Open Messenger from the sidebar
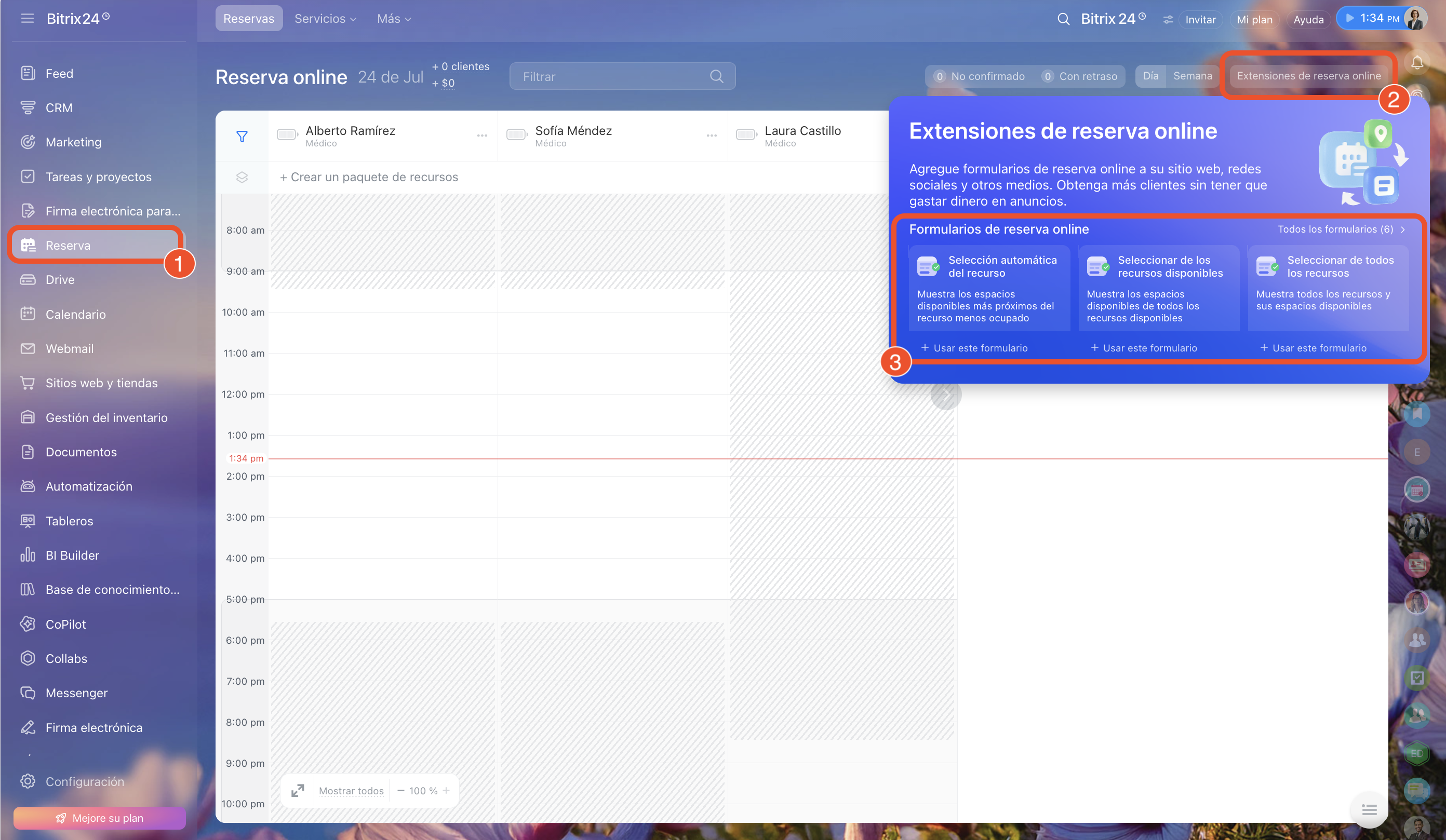The height and width of the screenshot is (840, 1446). coord(76,693)
